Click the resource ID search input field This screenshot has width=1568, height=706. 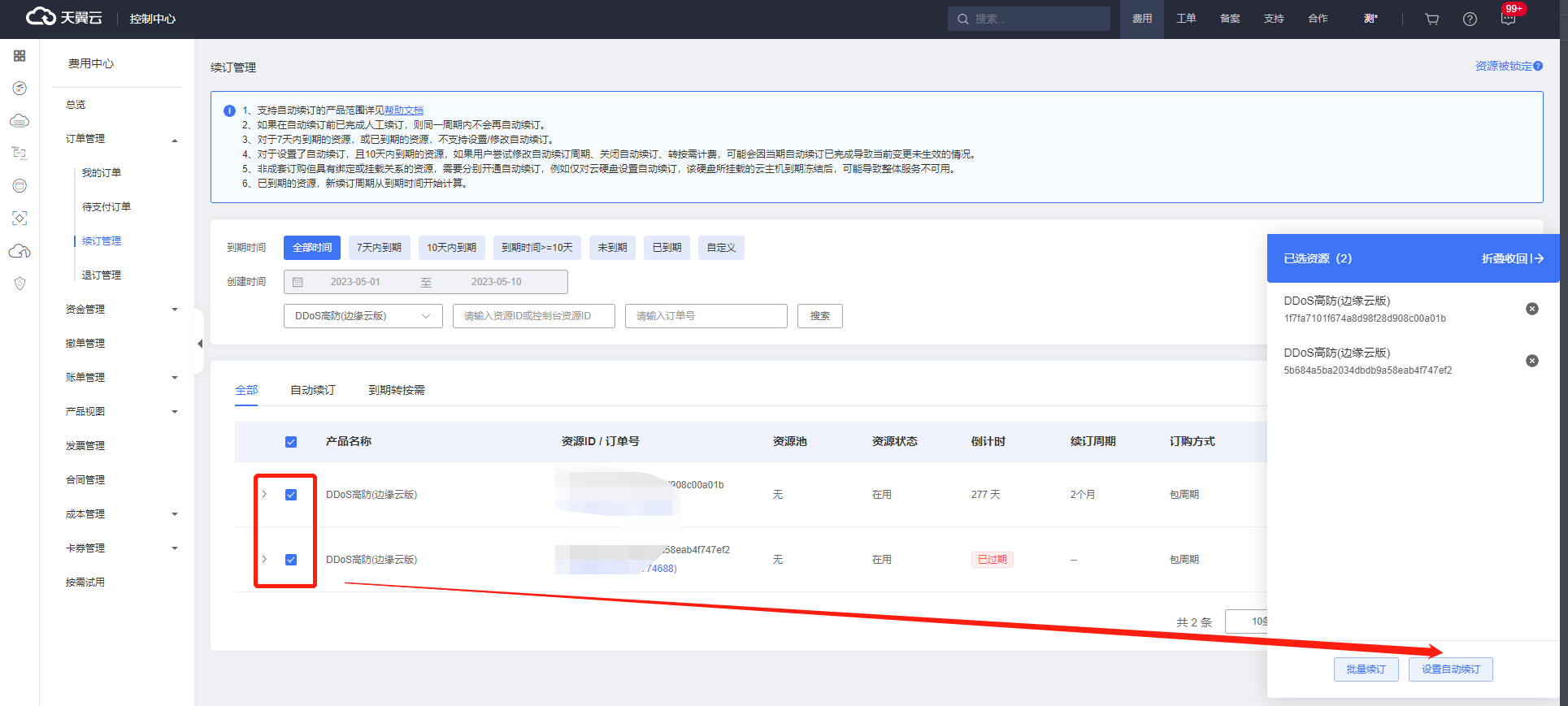[533, 316]
